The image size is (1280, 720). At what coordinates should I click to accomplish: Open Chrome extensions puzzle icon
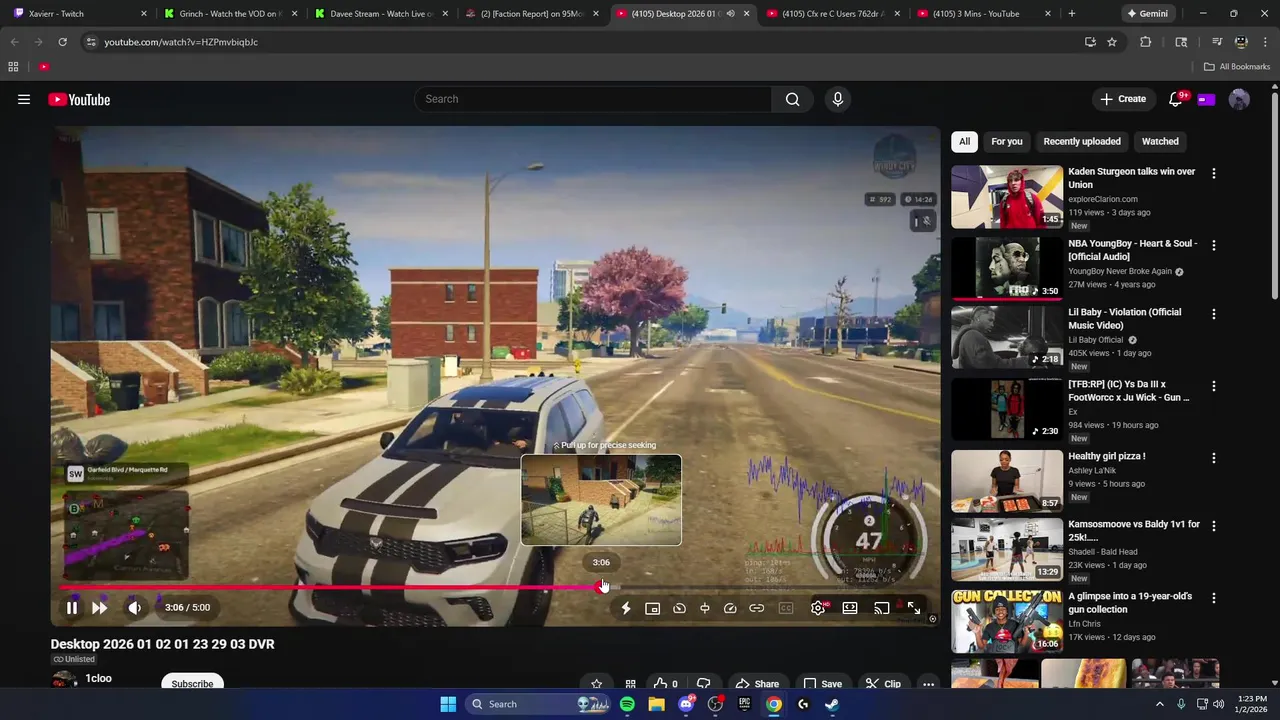pyautogui.click(x=1146, y=42)
